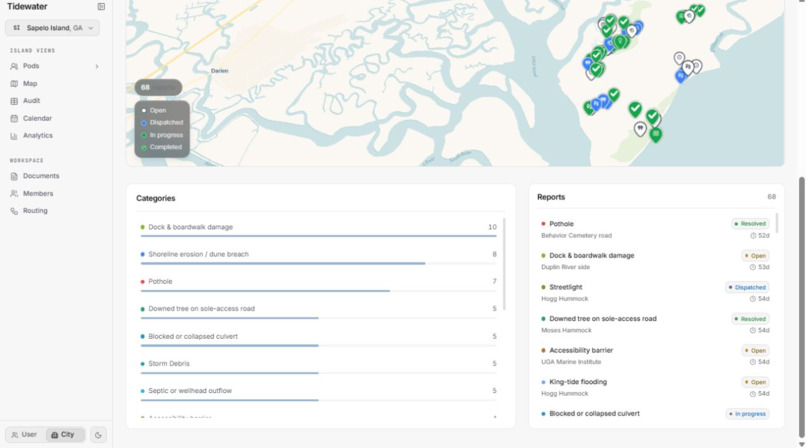Click the Open badge on Dock & boardwalk report
Viewport: 806px width, 448px height.
pyautogui.click(x=755, y=255)
